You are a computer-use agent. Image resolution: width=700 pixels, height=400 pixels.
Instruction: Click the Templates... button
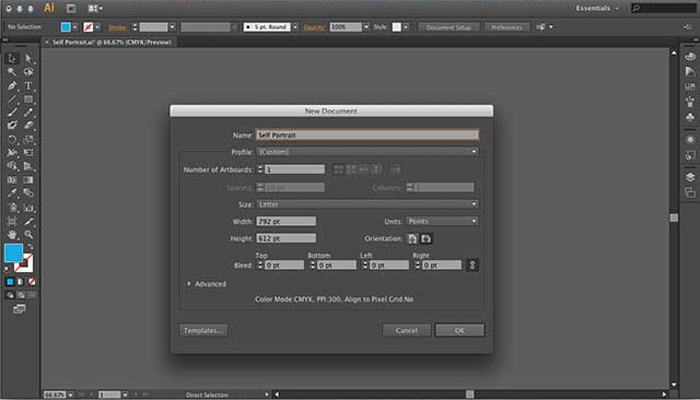click(203, 330)
